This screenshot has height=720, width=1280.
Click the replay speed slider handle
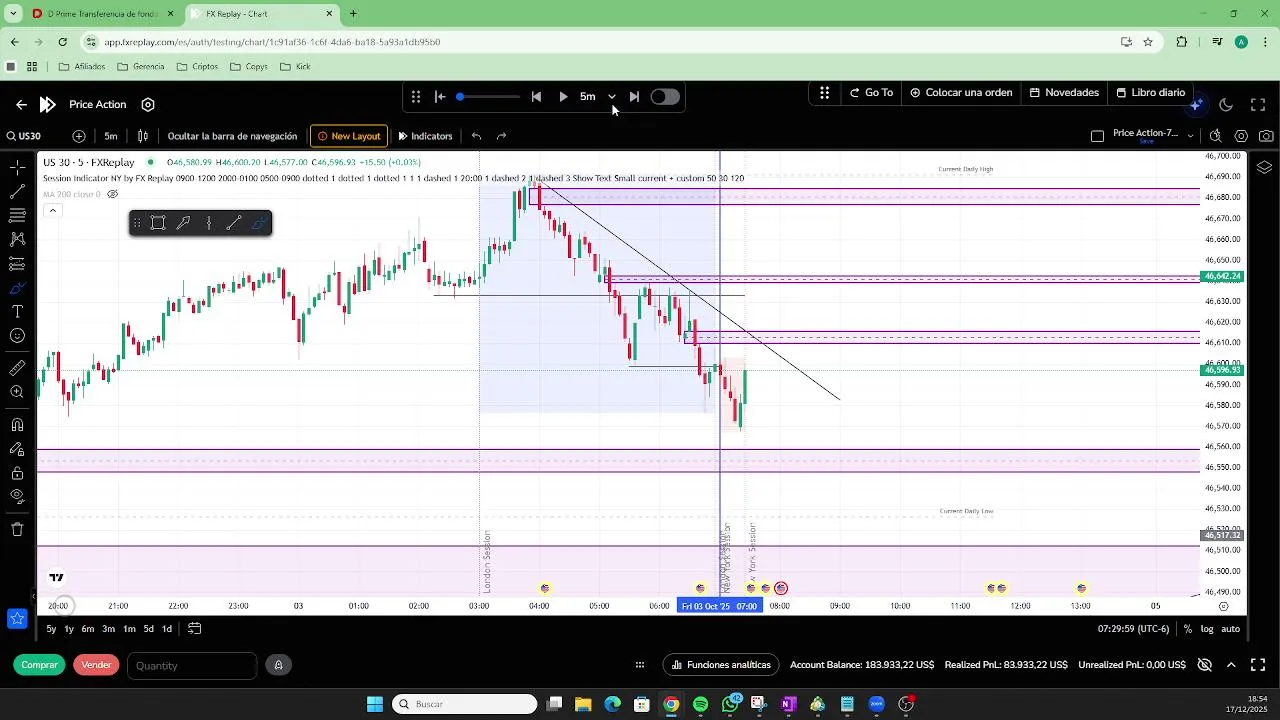click(x=460, y=97)
